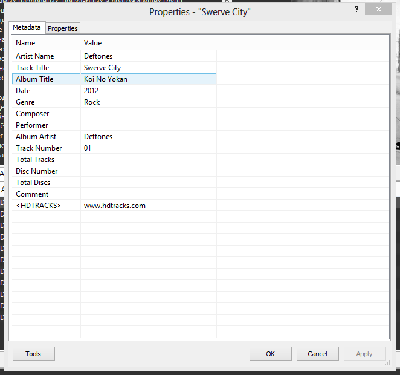Screen dimensions: 400x375
Task: Click the Cancel button
Action: pos(317,354)
